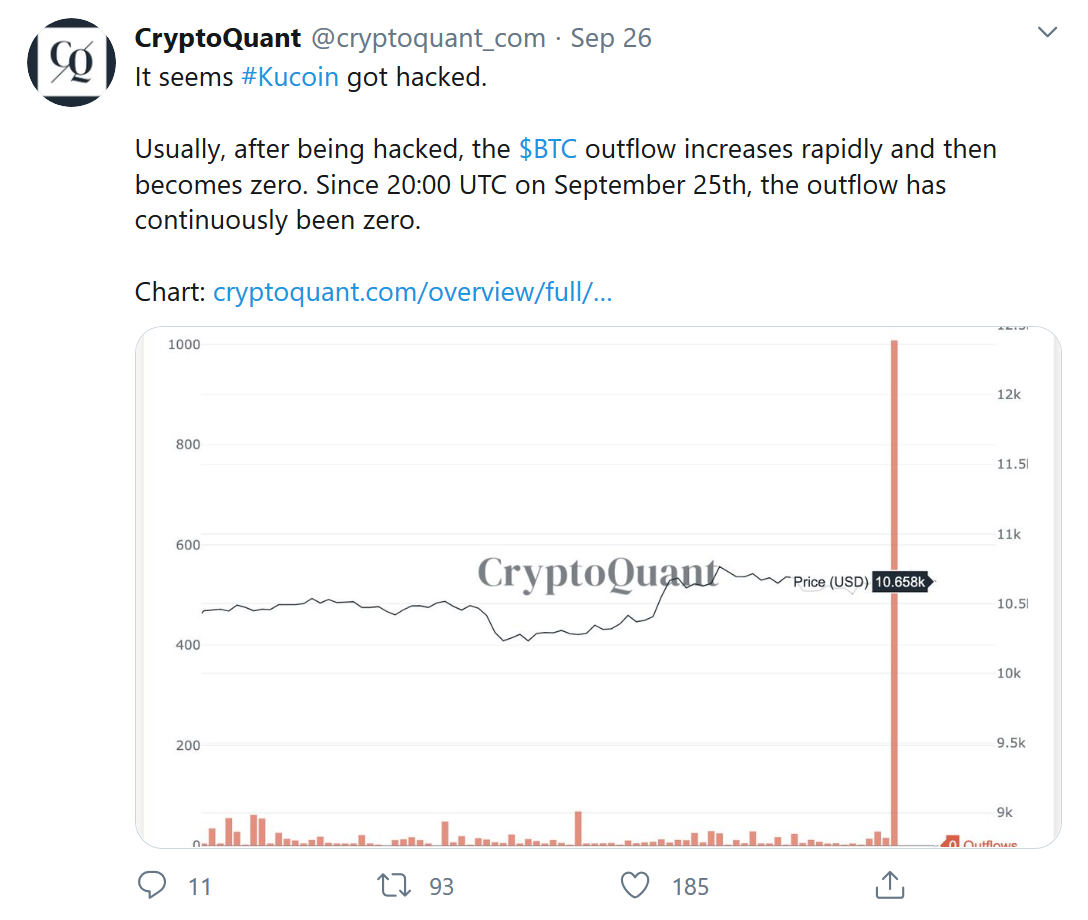
Task: Click the reply speech bubble icon
Action: 152,885
